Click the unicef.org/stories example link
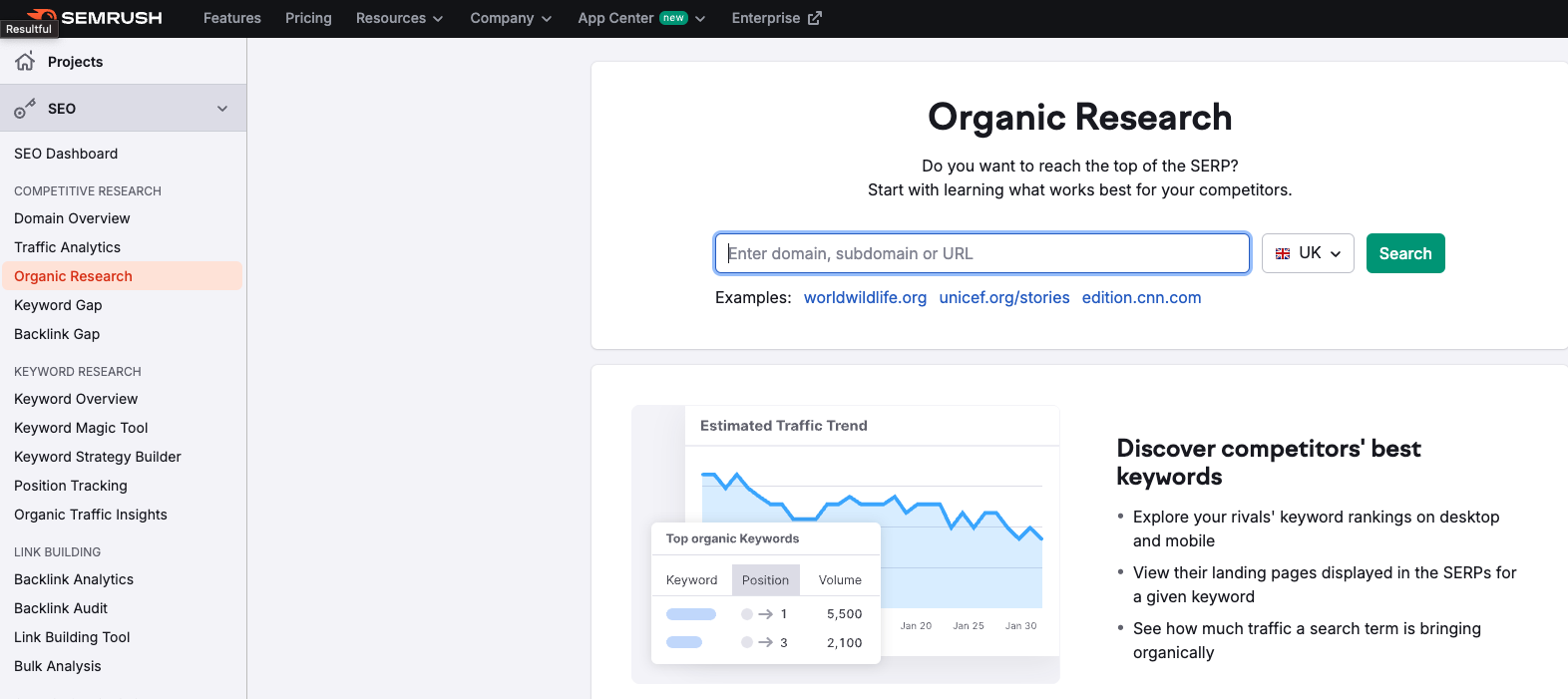Viewport: 1568px width, 699px height. click(1004, 297)
